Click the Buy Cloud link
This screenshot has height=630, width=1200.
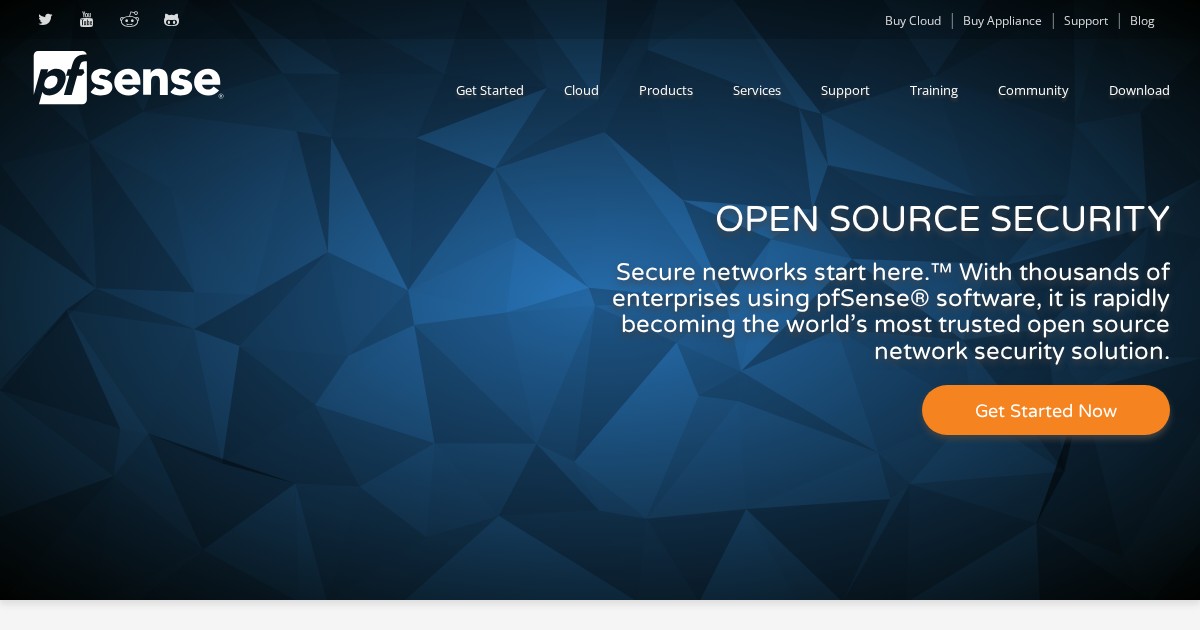pyautogui.click(x=913, y=21)
